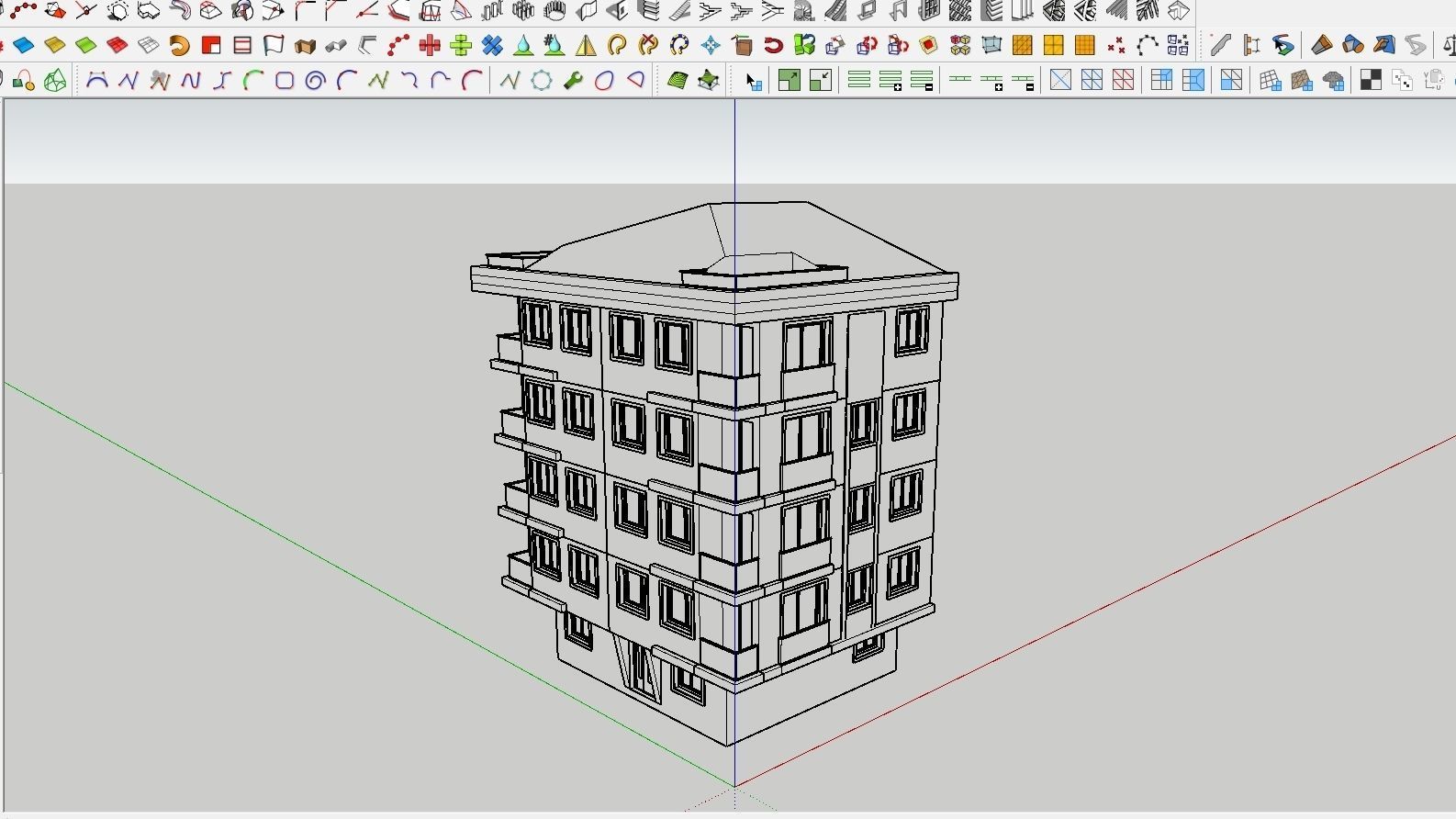Open the green contour terrain icon

[678, 81]
